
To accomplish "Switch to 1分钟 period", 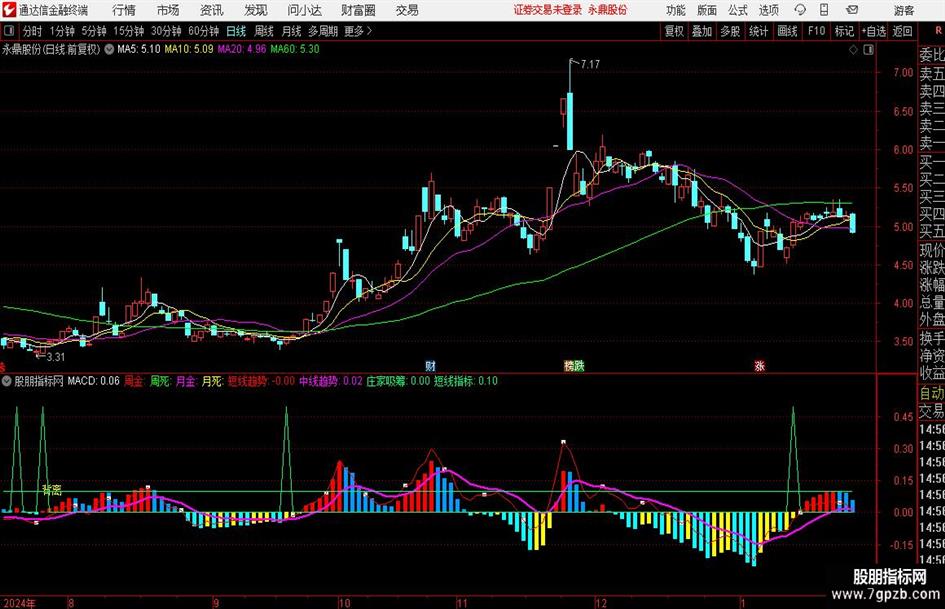I will point(62,31).
